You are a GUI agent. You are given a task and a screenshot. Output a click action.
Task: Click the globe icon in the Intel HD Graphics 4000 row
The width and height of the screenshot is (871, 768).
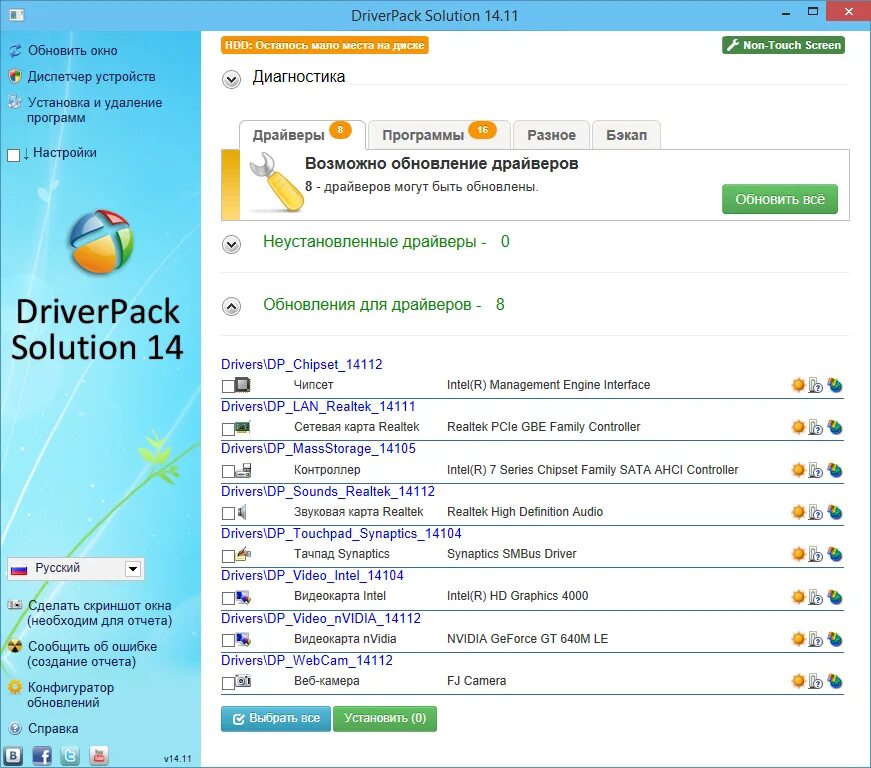click(835, 596)
